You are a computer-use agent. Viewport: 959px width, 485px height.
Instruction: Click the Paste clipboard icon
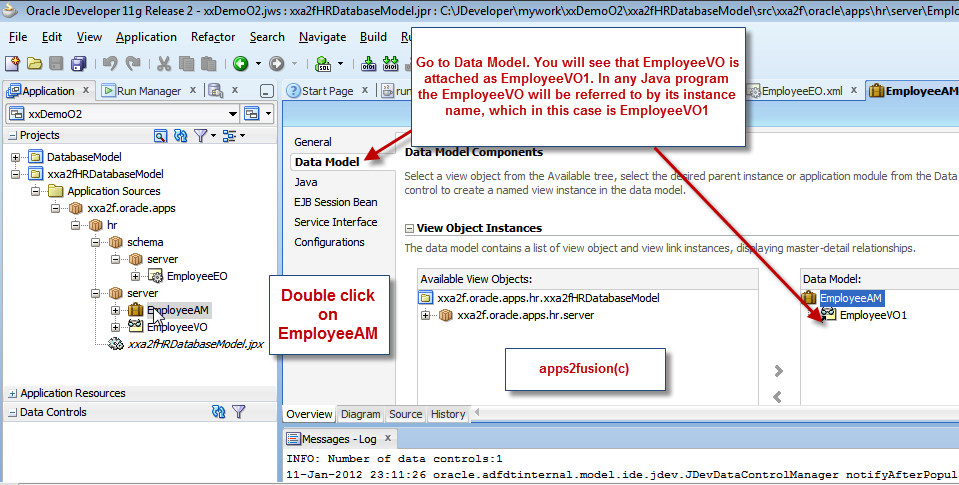pyautogui.click(x=209, y=63)
